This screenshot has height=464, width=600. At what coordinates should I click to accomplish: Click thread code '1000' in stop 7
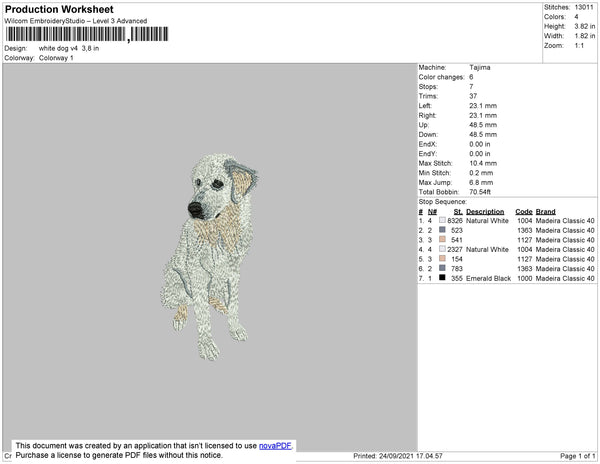coord(525,278)
